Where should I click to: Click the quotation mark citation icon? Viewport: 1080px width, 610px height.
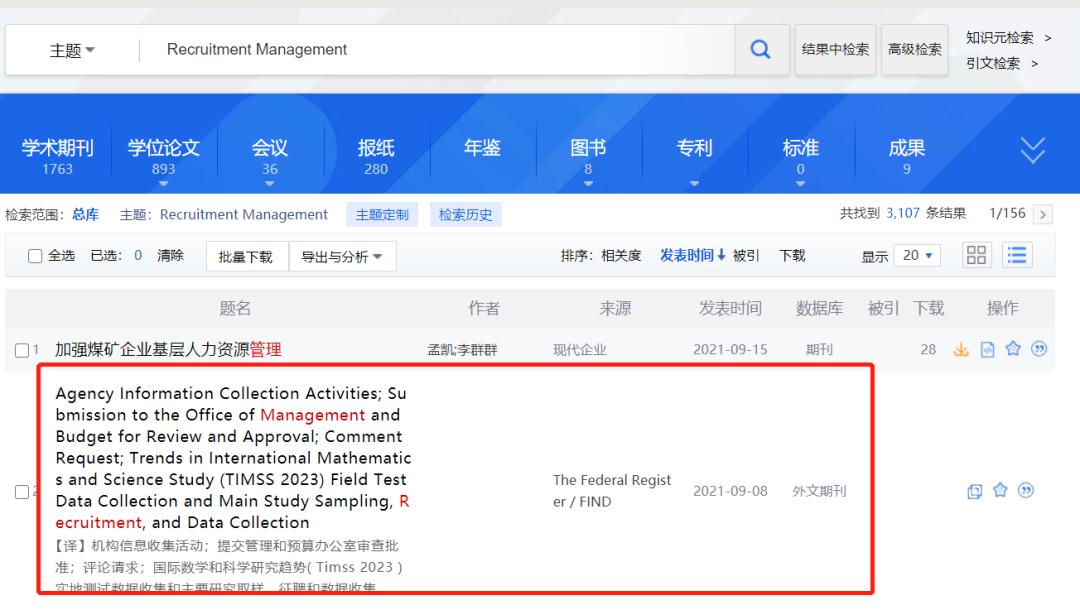1039,350
